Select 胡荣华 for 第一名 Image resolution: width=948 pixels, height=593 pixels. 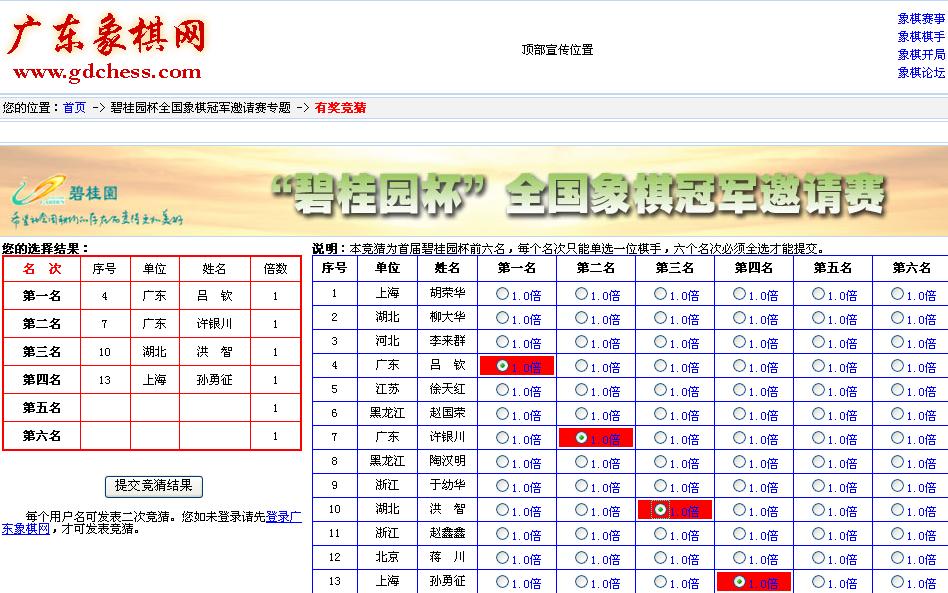pos(502,293)
